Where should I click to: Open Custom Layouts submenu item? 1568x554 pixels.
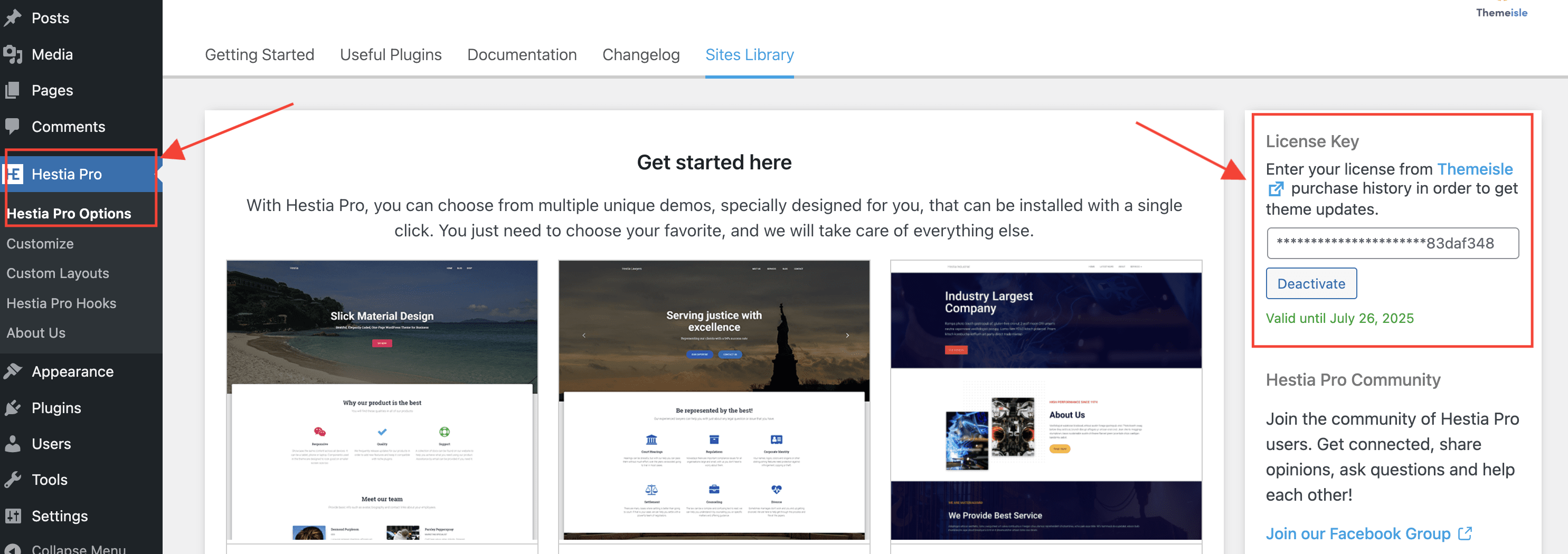pyautogui.click(x=58, y=273)
